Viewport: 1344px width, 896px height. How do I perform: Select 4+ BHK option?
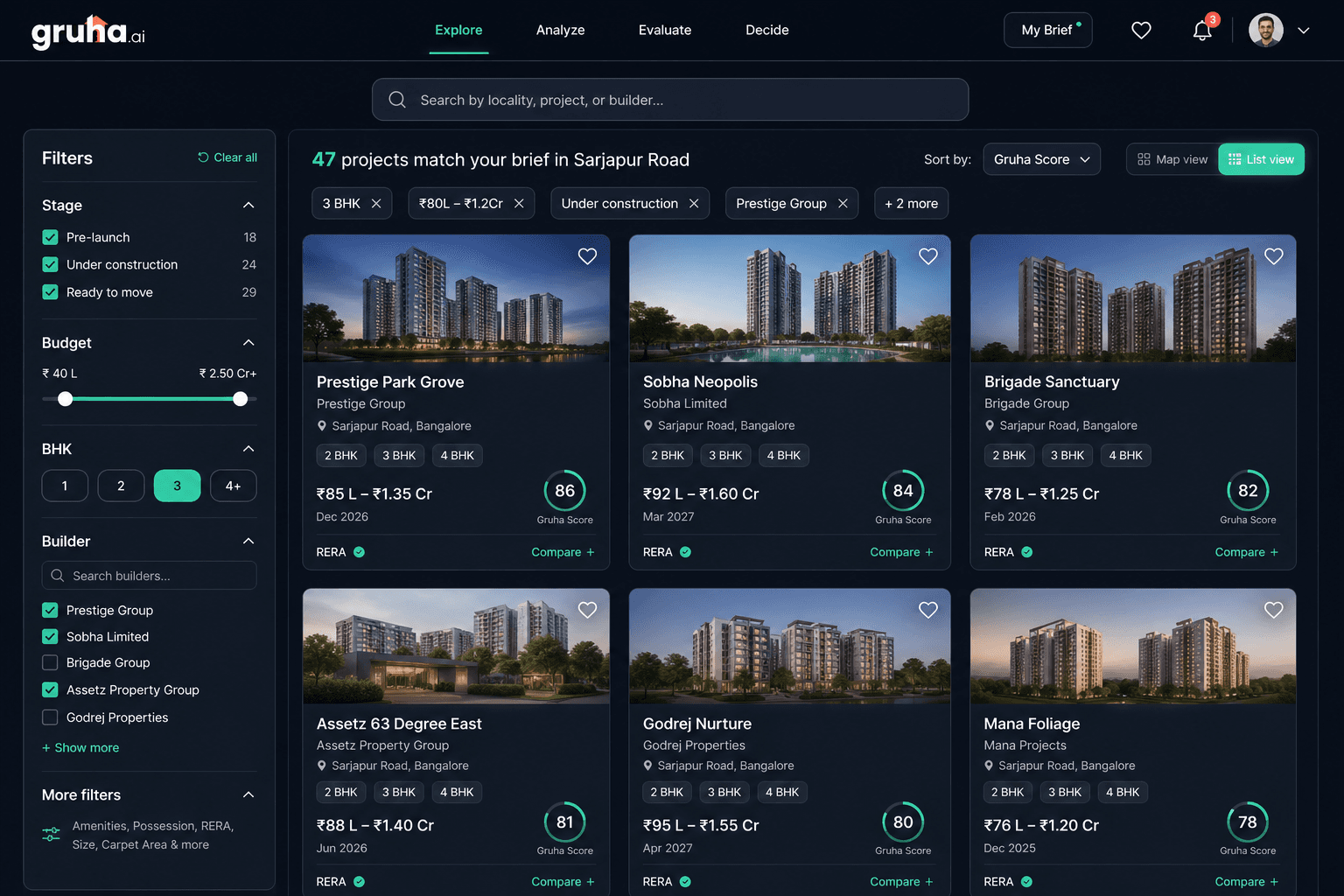pos(234,486)
